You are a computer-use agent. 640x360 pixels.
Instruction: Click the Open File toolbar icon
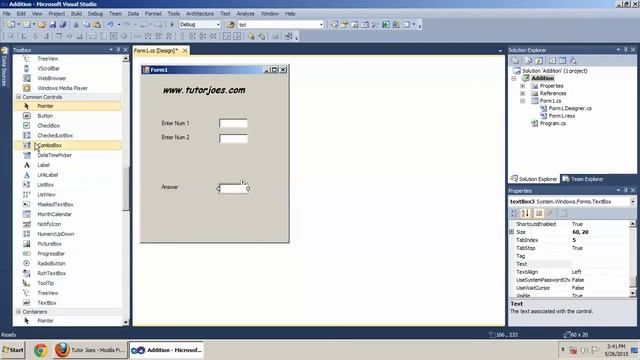coord(42,25)
